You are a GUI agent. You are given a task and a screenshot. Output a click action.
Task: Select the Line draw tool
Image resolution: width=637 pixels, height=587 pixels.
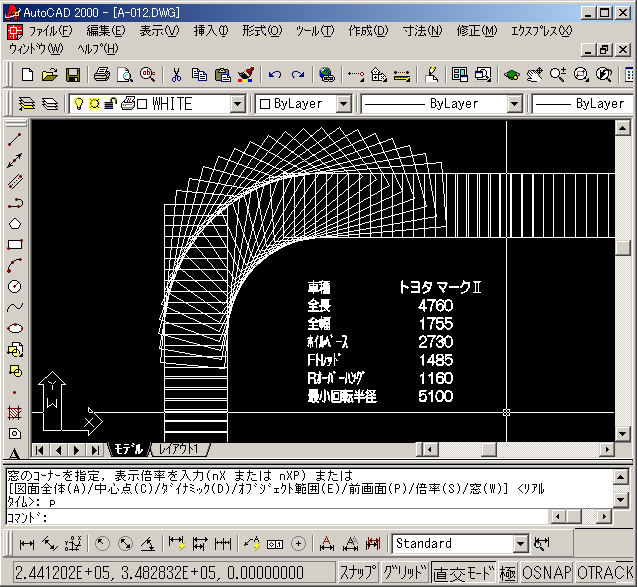(15, 139)
